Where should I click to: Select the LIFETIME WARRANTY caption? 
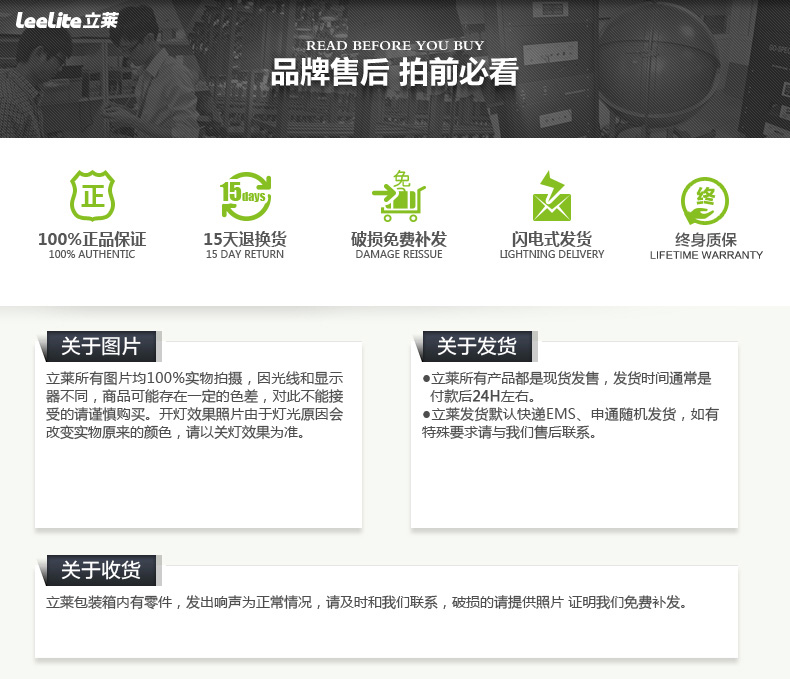pyautogui.click(x=706, y=255)
